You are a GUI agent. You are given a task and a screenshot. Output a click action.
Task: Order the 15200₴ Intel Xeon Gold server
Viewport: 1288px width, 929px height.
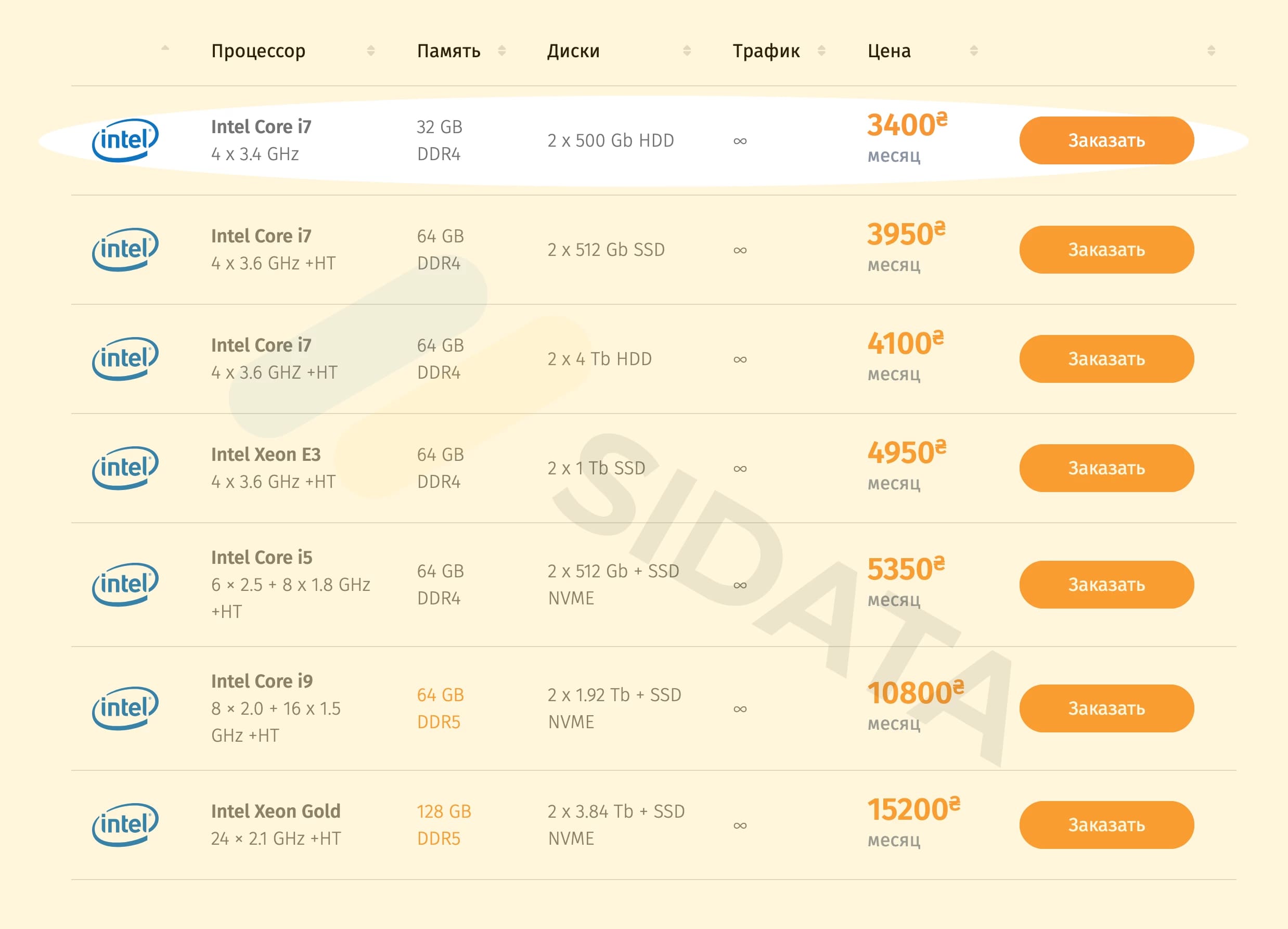pos(1106,824)
